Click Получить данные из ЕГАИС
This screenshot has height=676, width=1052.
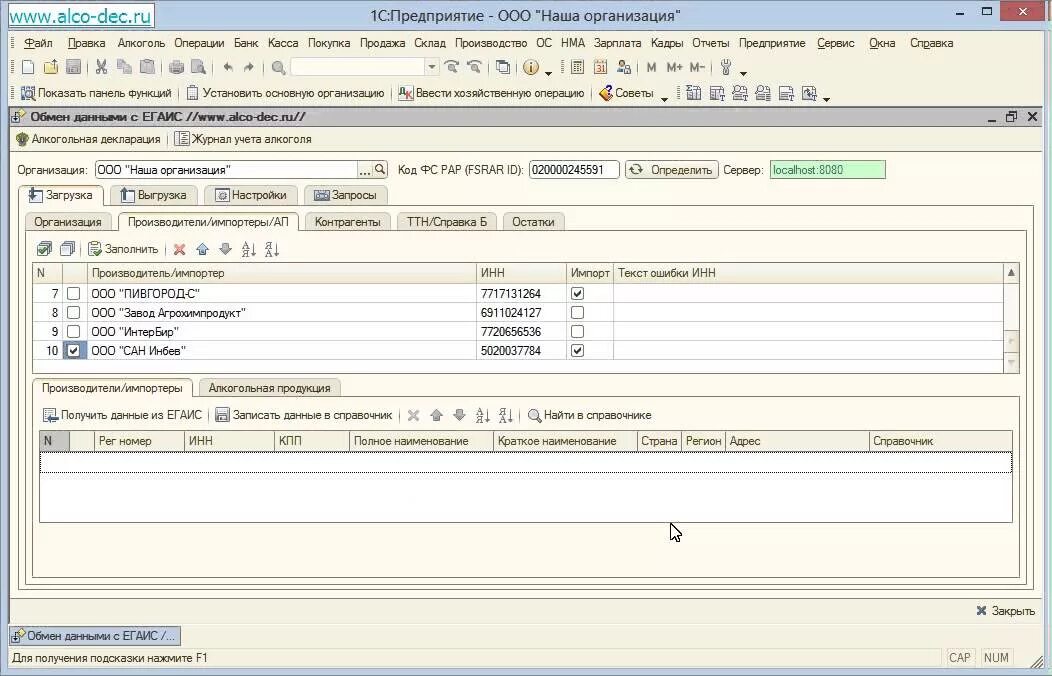click(122, 415)
